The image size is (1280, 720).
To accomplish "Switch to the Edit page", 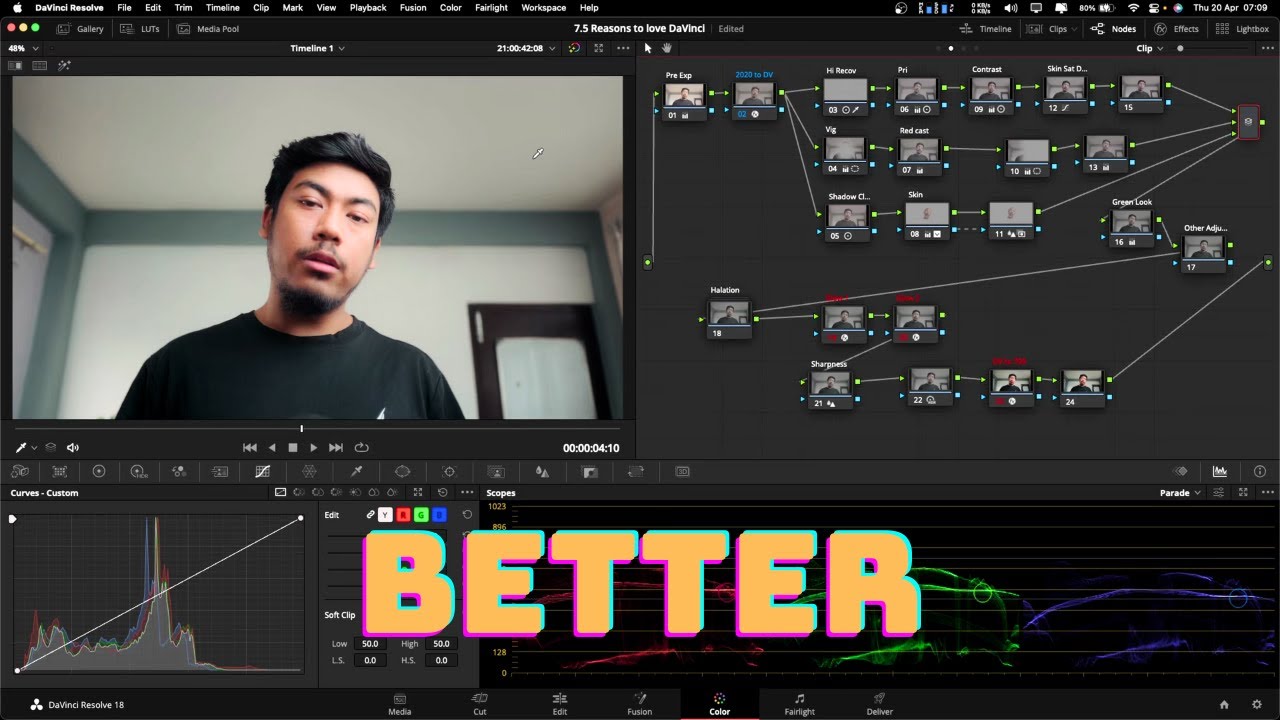I will (560, 704).
